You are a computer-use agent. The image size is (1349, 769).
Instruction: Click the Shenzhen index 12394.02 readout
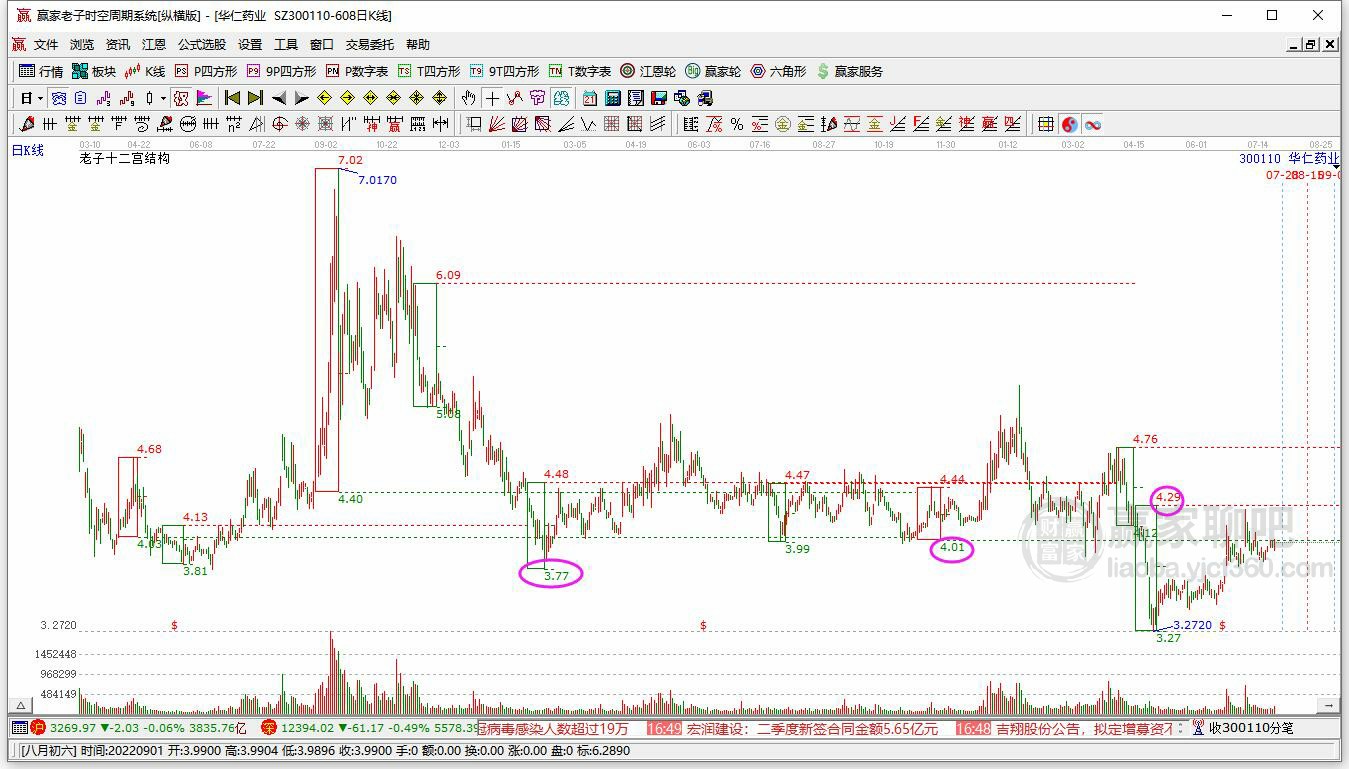pos(308,729)
